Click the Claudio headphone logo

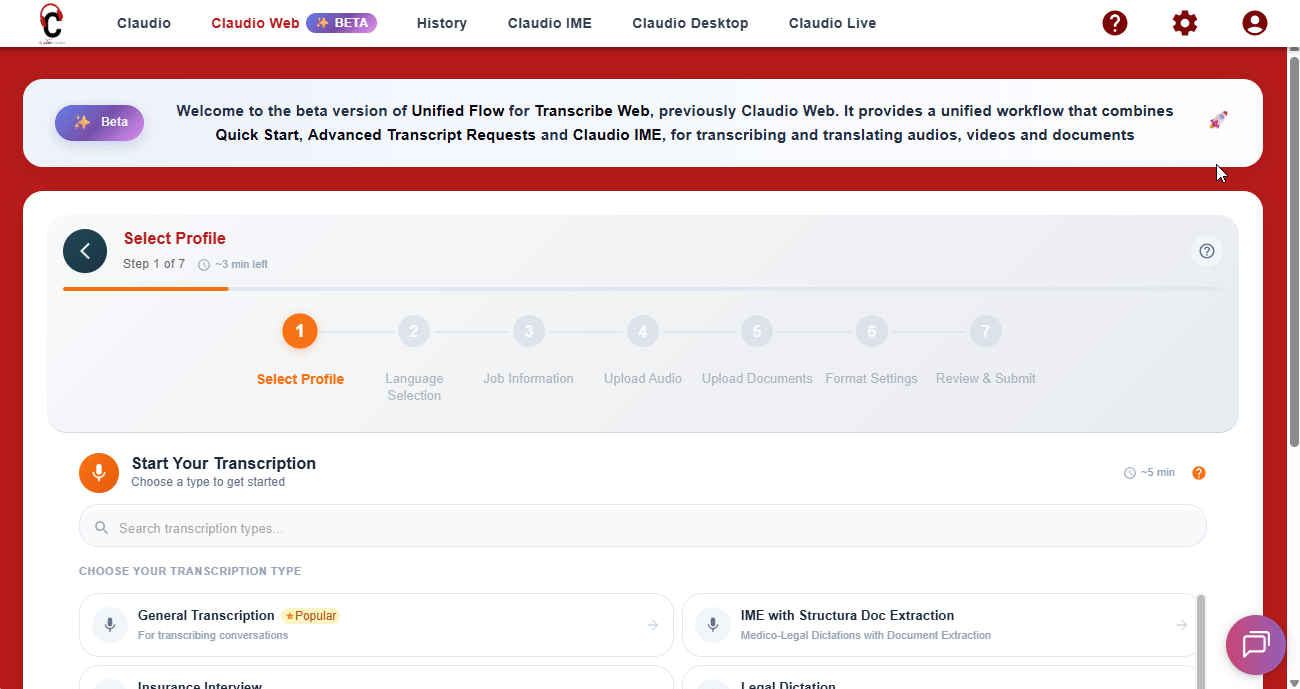[x=50, y=23]
